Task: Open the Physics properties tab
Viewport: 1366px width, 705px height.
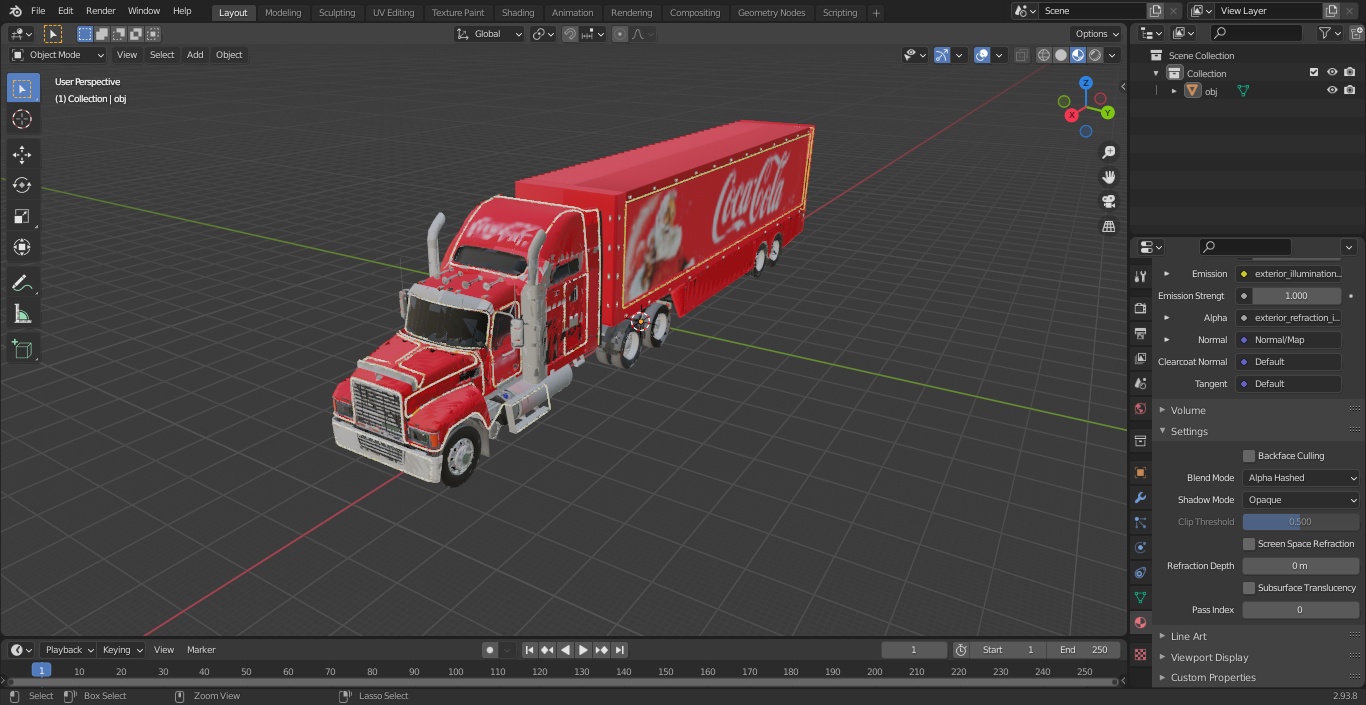Action: [x=1140, y=547]
